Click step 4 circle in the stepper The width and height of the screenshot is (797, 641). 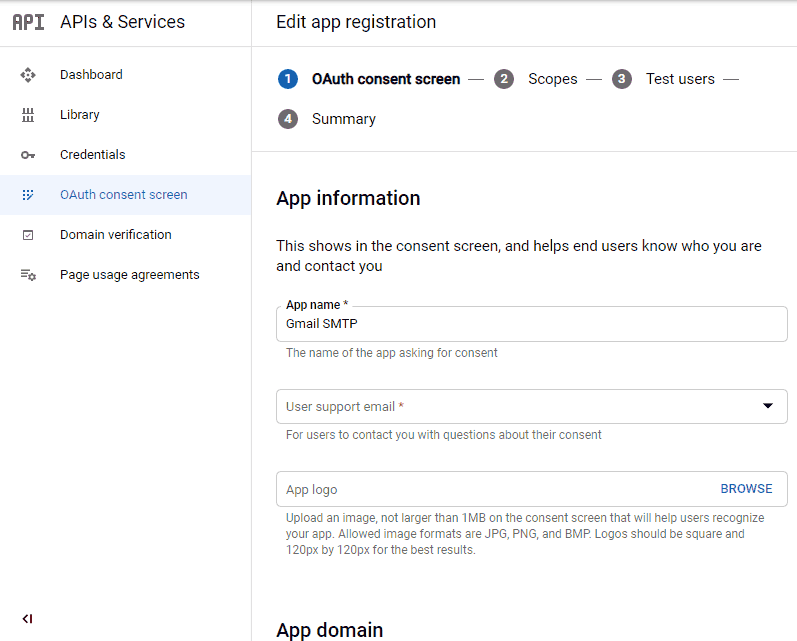pyautogui.click(x=288, y=119)
